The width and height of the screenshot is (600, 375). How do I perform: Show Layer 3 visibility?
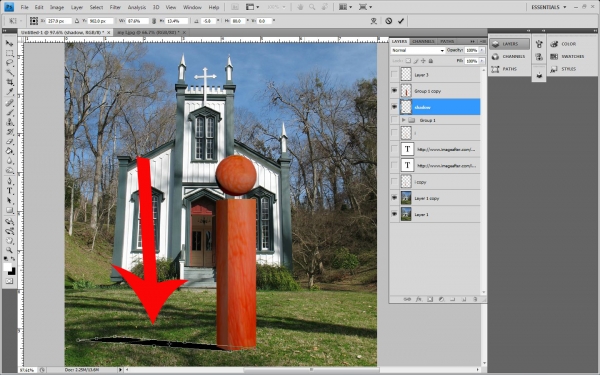click(394, 75)
